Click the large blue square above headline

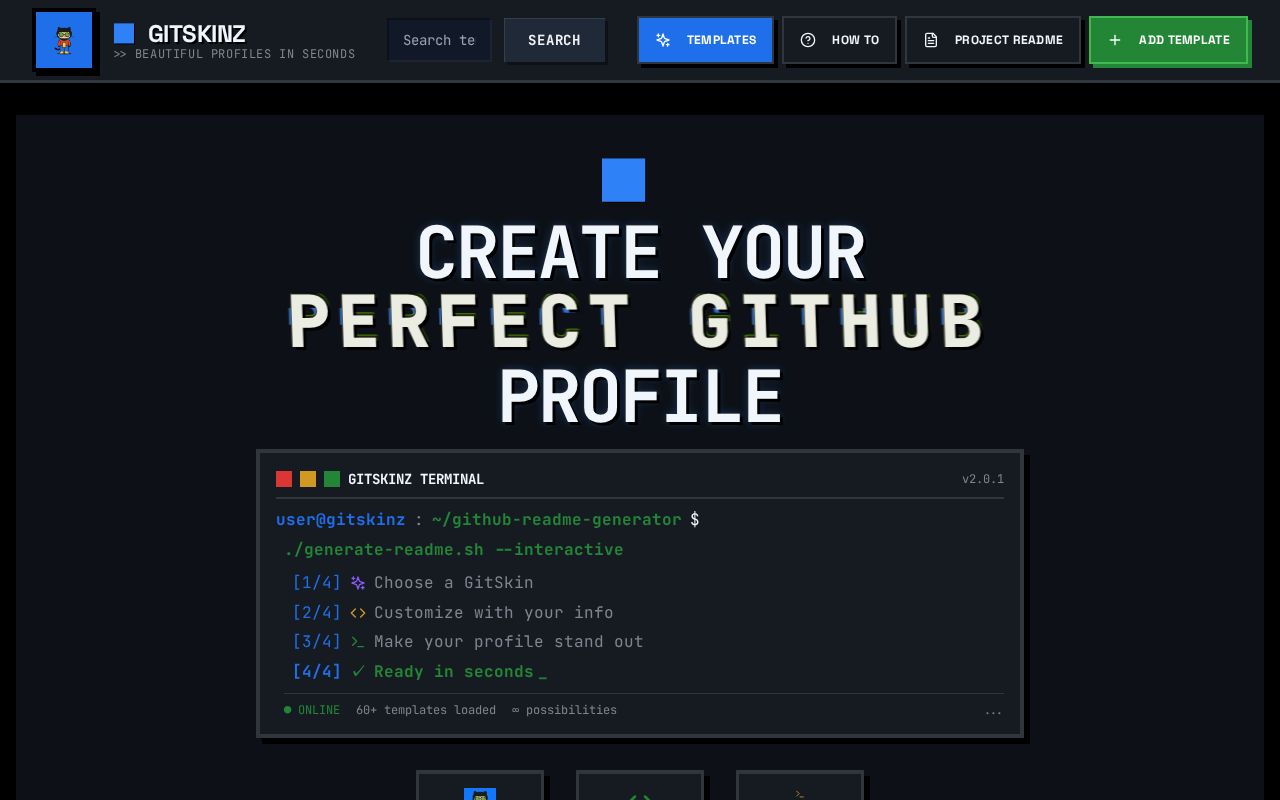(623, 180)
